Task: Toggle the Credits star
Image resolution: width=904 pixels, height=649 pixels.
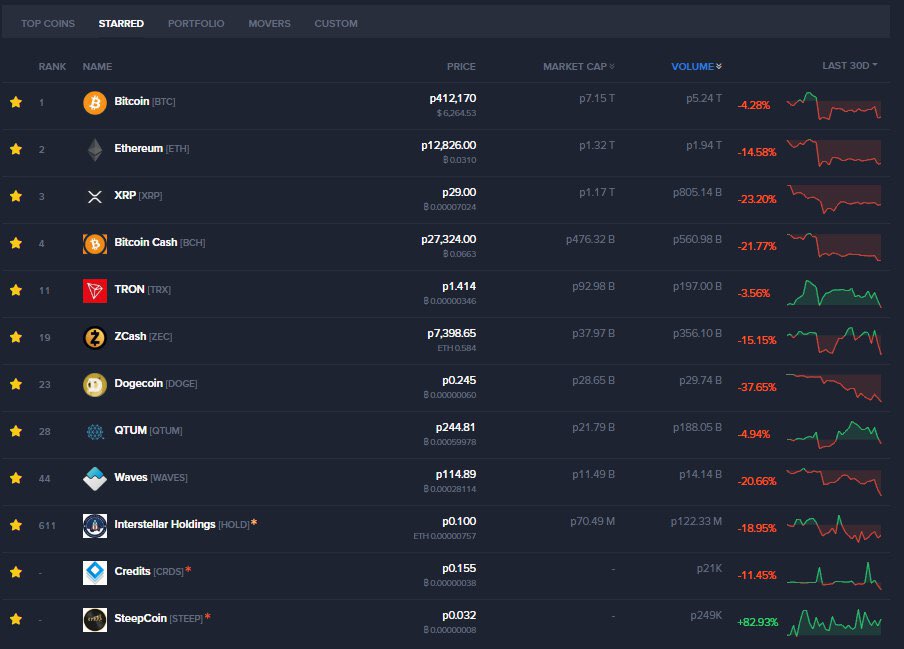Action: tap(16, 572)
